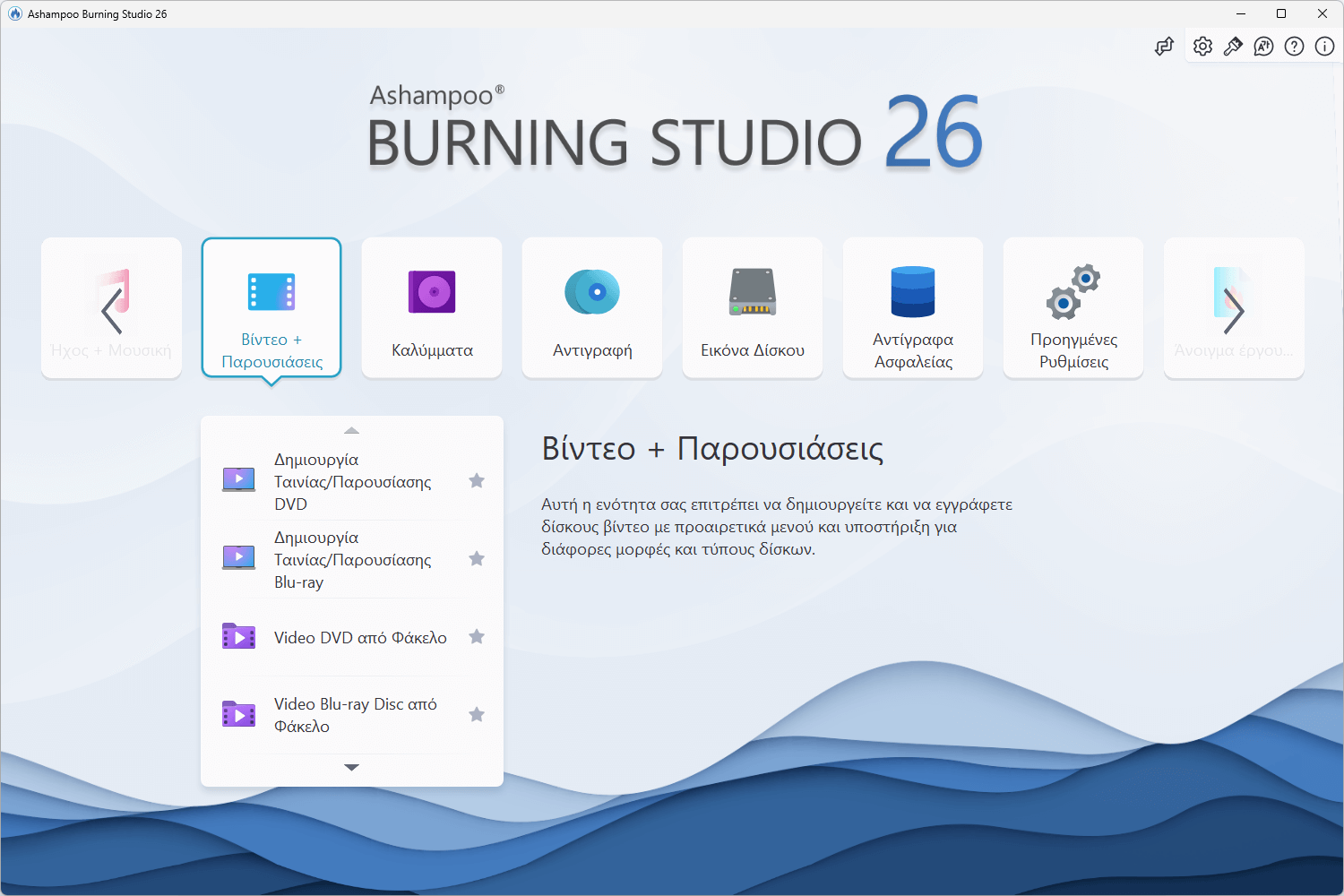Open the Καλύμματα cover tile
This screenshot has height=896, width=1344.
[432, 307]
